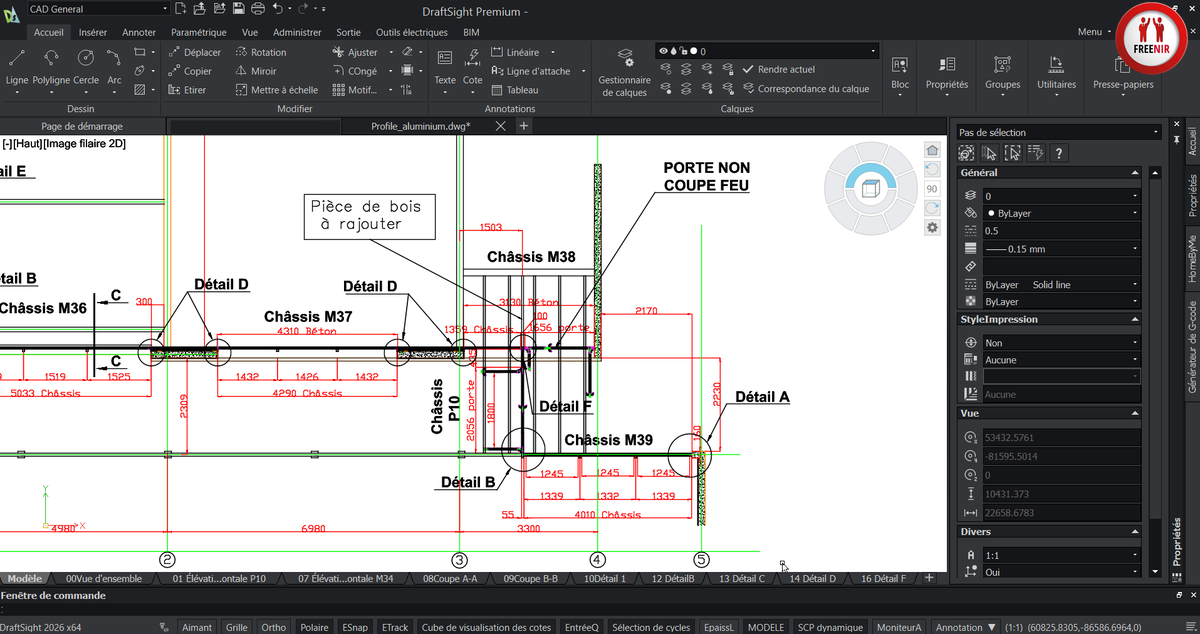Click the Copier tool
The image size is (1200, 634).
[x=190, y=71]
